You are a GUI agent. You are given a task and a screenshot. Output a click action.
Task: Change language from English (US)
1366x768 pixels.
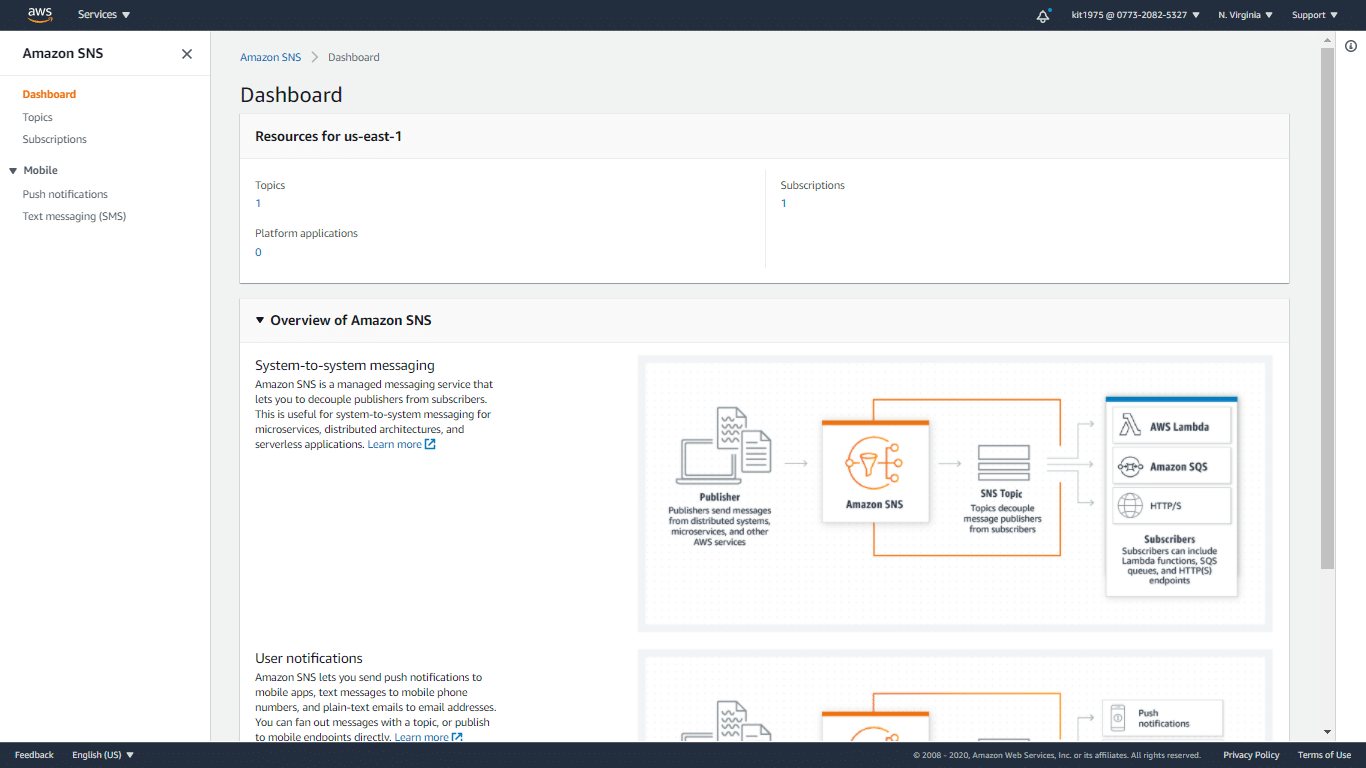tap(101, 755)
